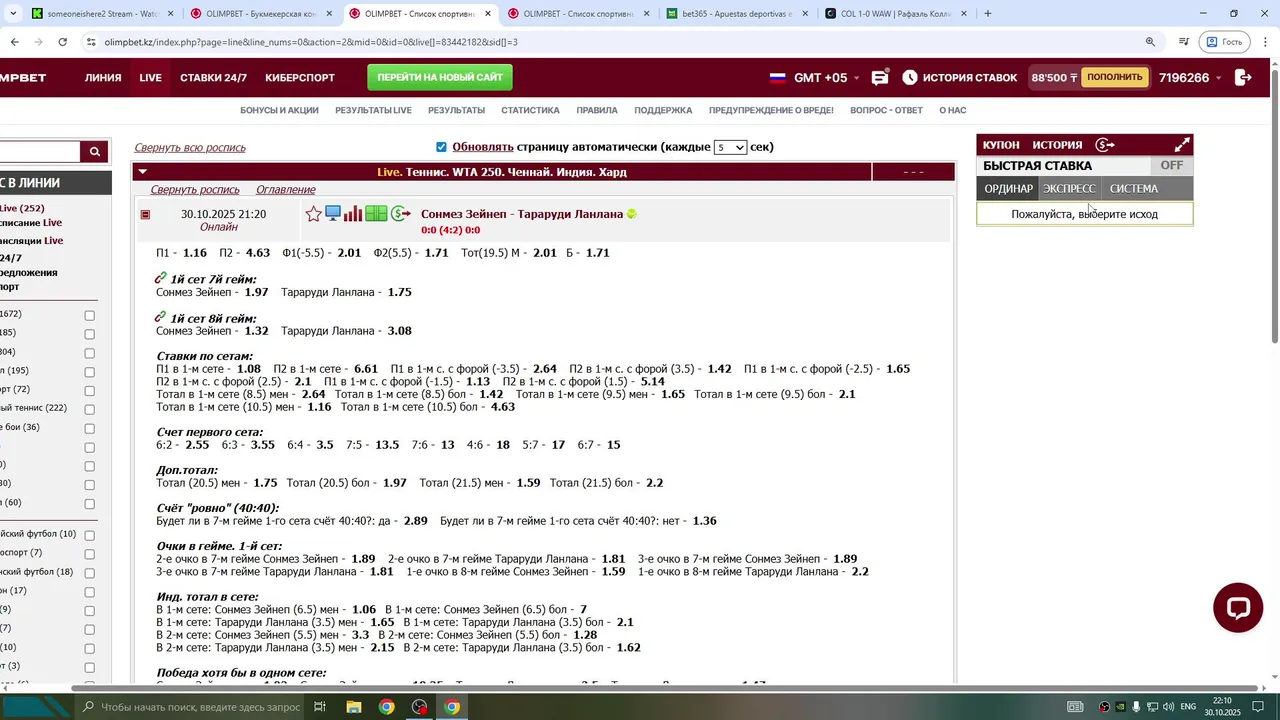Screen dimensions: 1280x720
Task: Click the Оглавление link
Action: (x=285, y=190)
